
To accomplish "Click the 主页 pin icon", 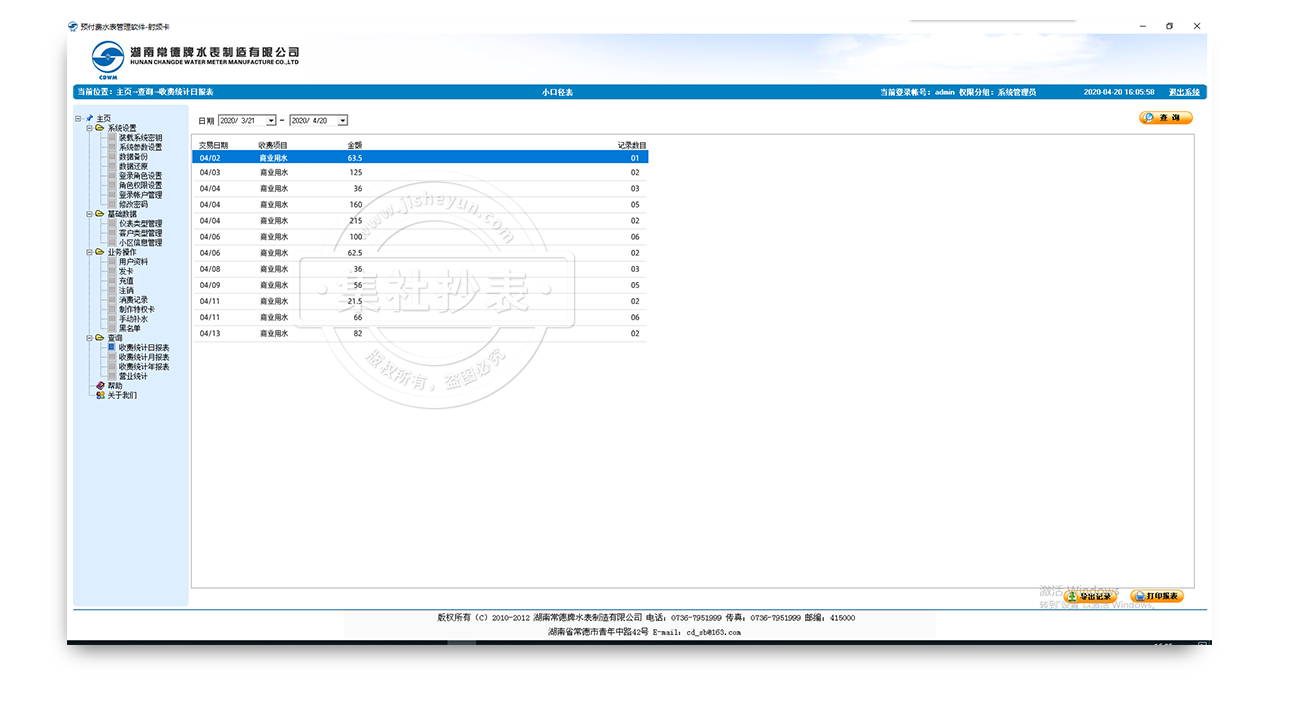I will pos(89,118).
